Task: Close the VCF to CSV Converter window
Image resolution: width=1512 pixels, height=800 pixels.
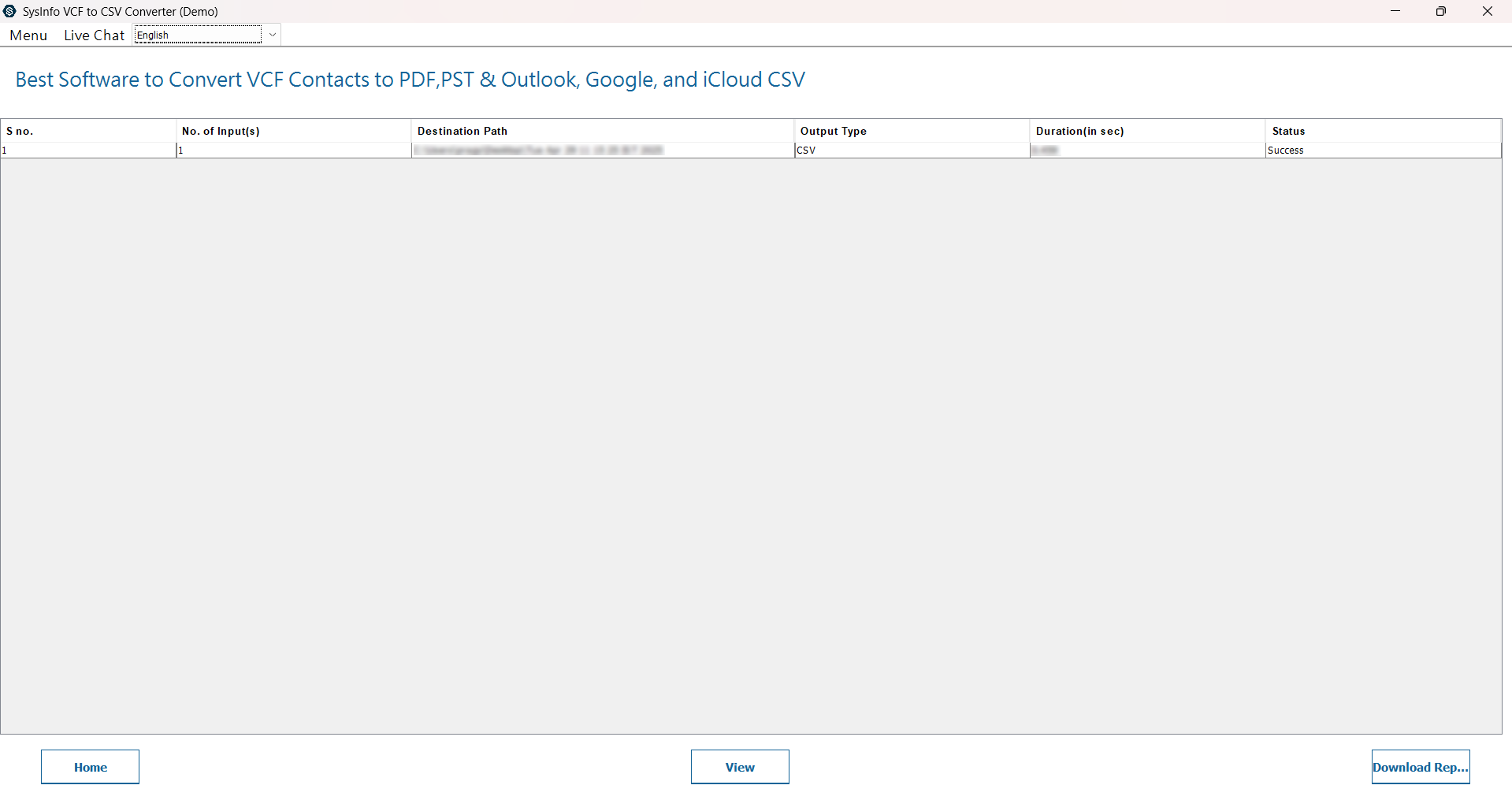Action: pos(1488,11)
